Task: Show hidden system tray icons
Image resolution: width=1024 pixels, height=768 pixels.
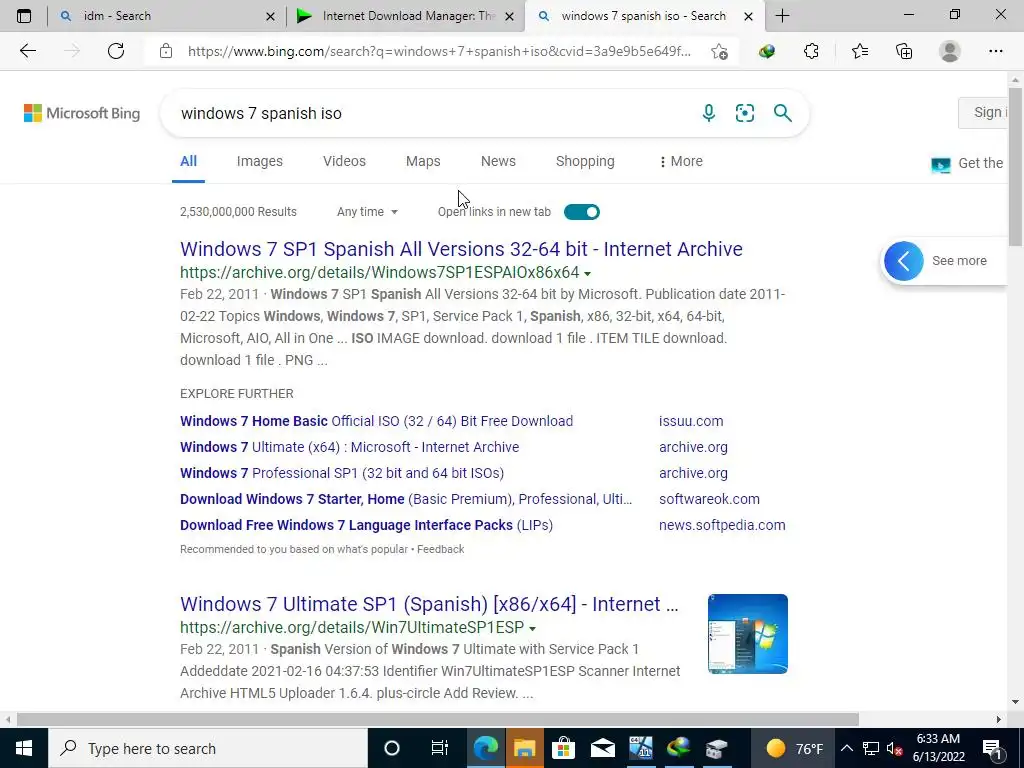Action: pos(846,748)
